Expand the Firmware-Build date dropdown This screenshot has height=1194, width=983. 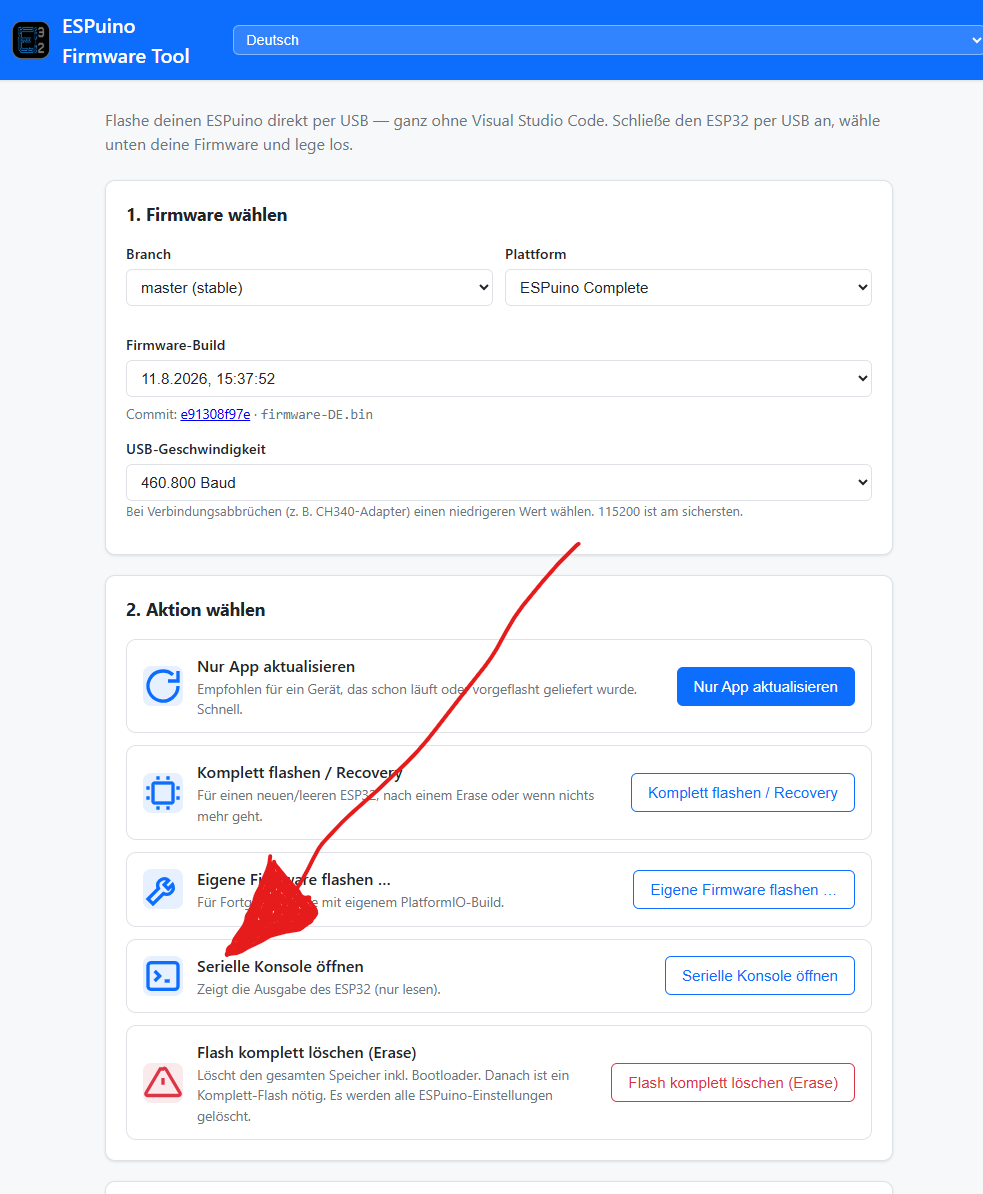point(499,378)
